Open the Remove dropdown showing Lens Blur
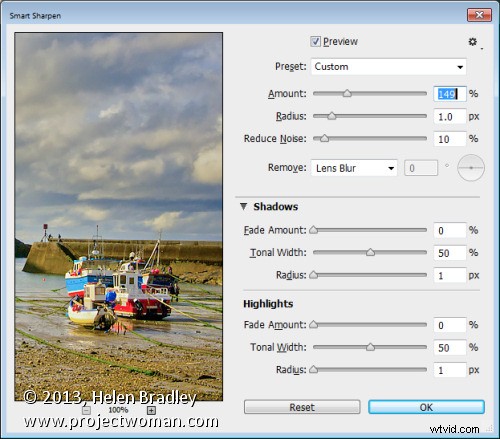The image size is (500, 439). coord(354,168)
